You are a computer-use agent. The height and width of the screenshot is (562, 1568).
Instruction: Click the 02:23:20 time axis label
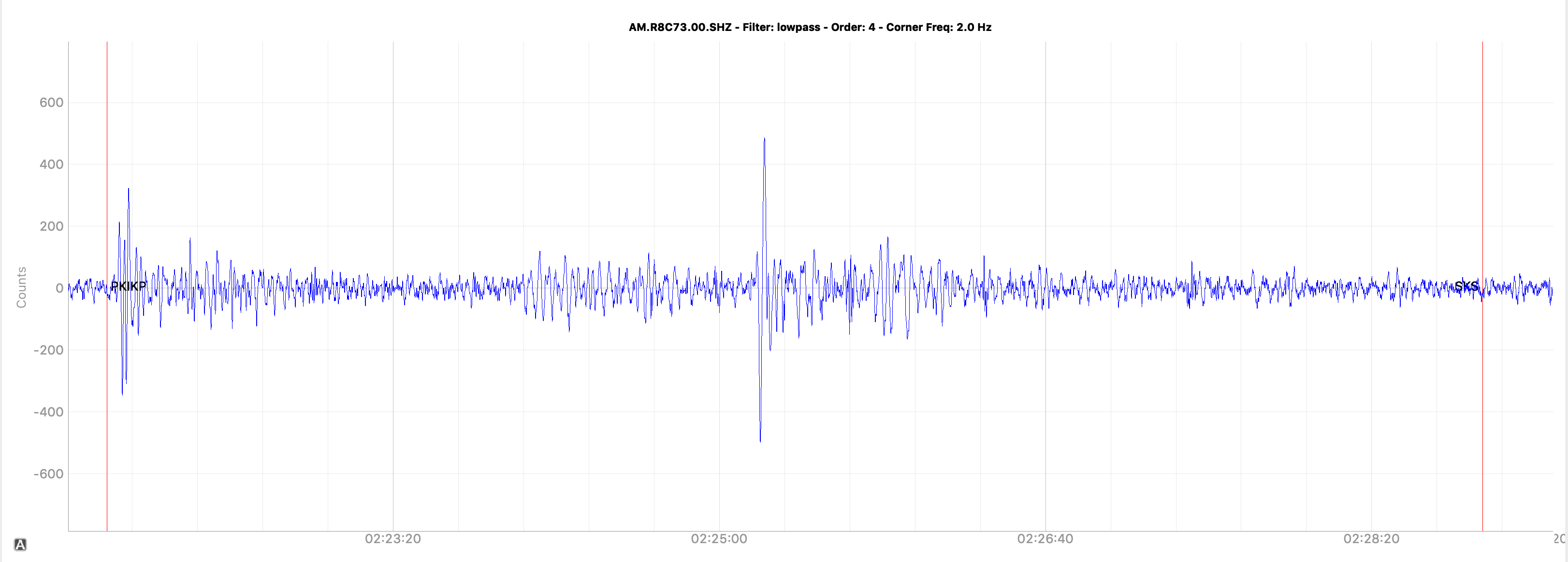[x=392, y=539]
